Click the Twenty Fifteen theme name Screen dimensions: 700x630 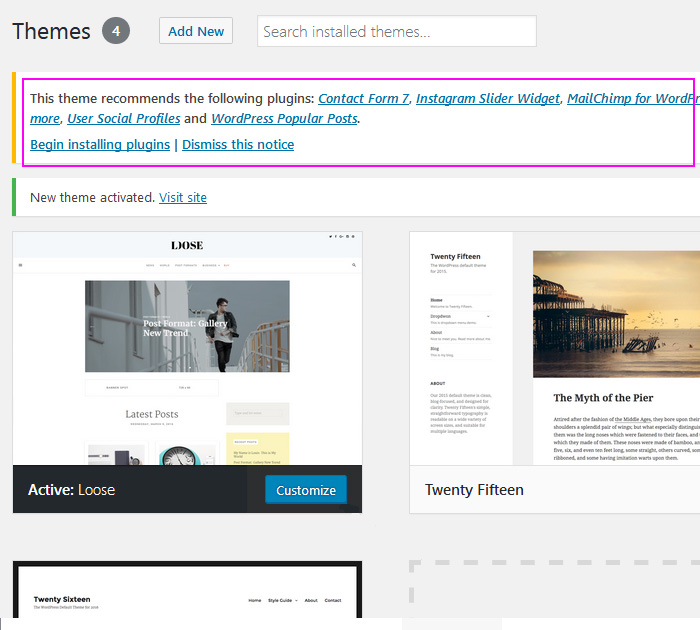coord(474,490)
